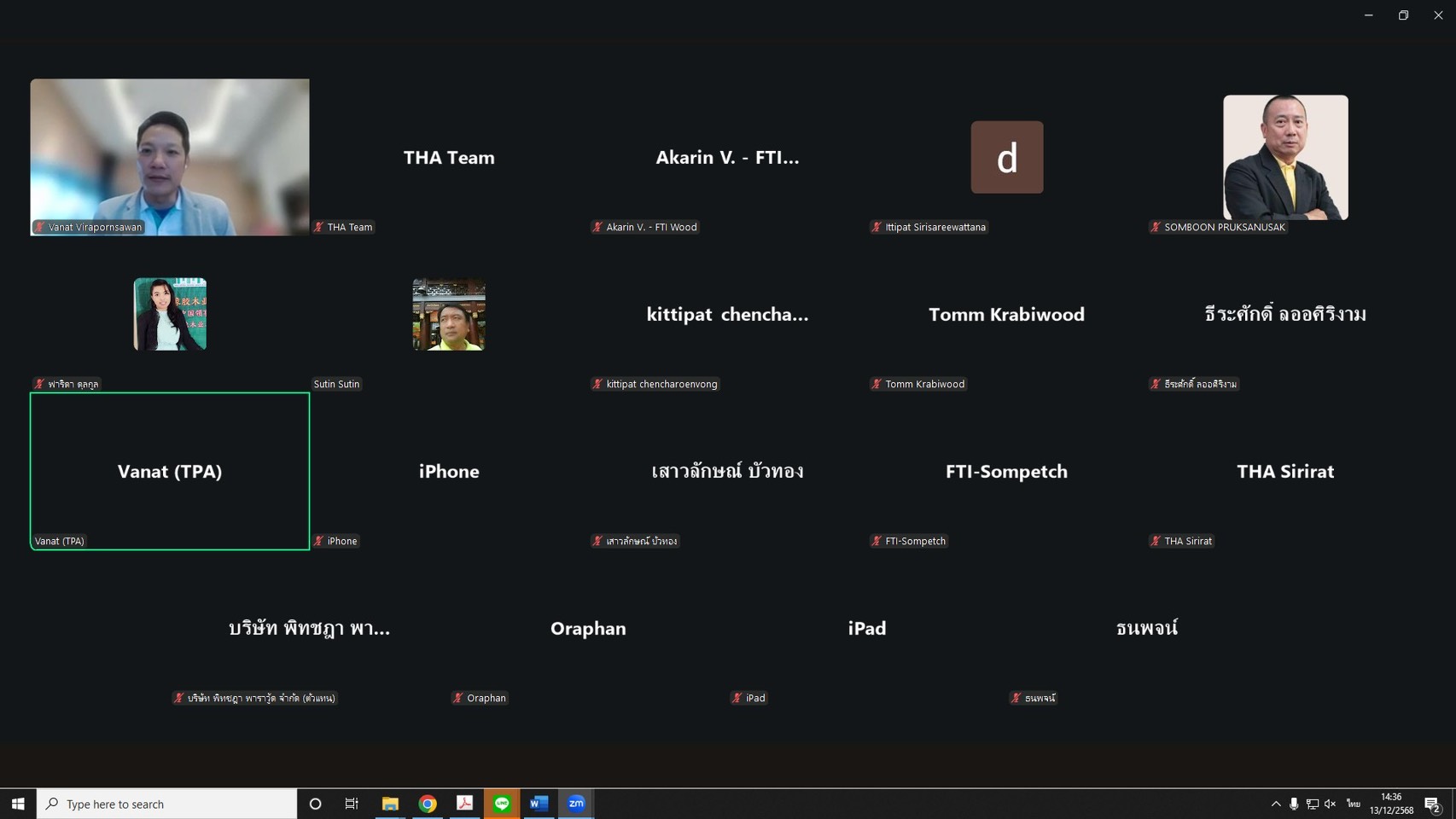Open Adobe Acrobat from the taskbar

(465, 804)
